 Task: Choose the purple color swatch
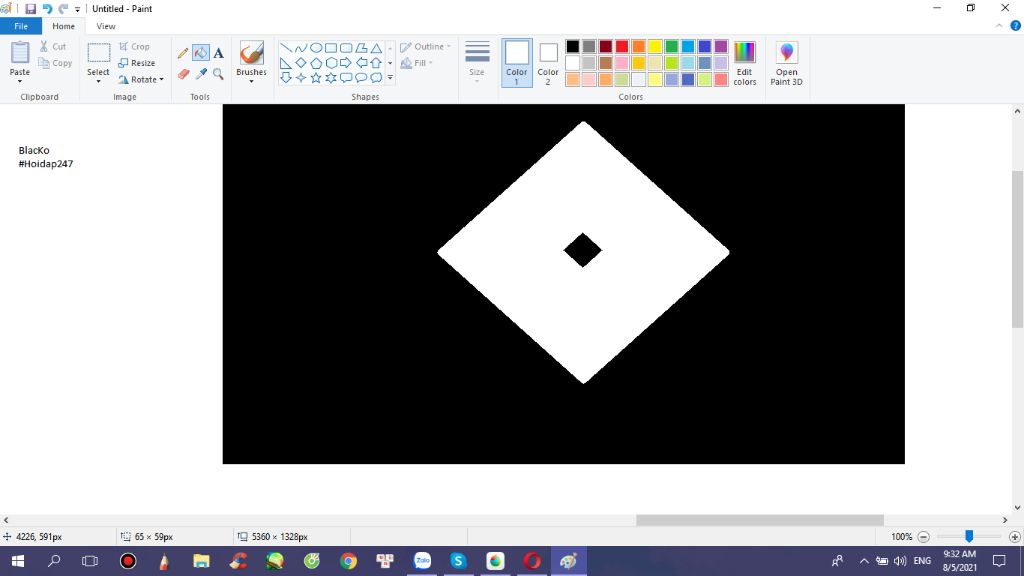[721, 46]
